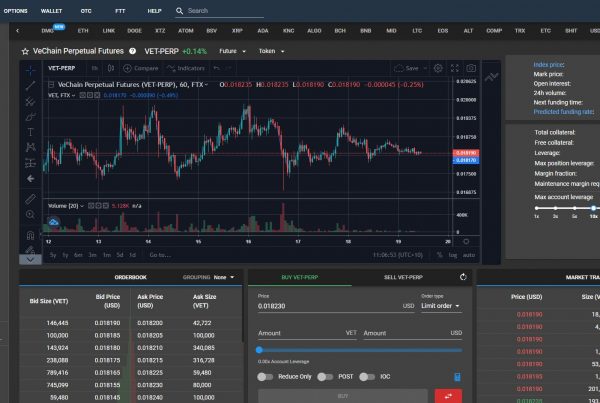The height and width of the screenshot is (403, 600).
Task: Open the orderbook Grouping None dropdown
Action: 224,277
